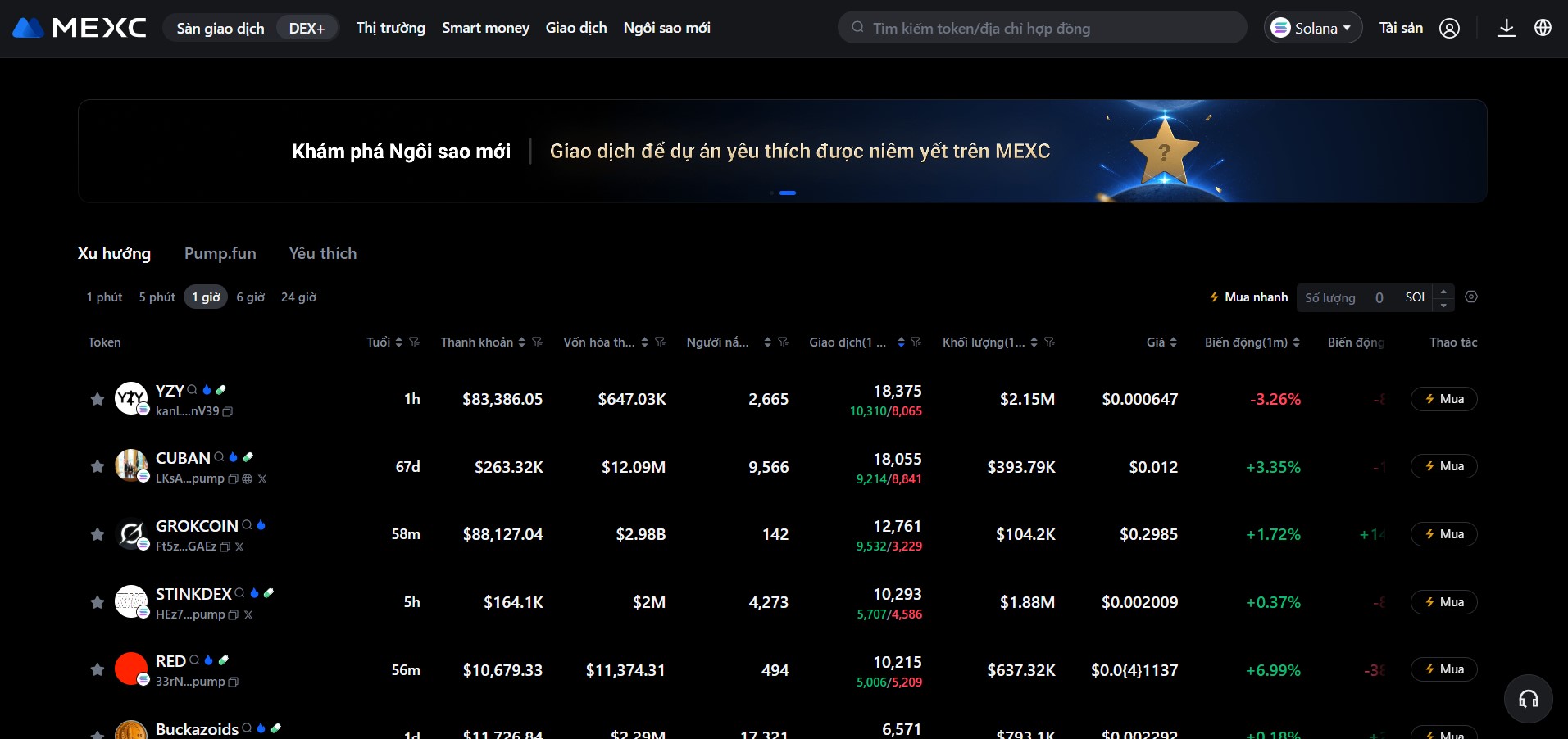
Task: Select the 5 phút timeframe
Action: pos(157,297)
